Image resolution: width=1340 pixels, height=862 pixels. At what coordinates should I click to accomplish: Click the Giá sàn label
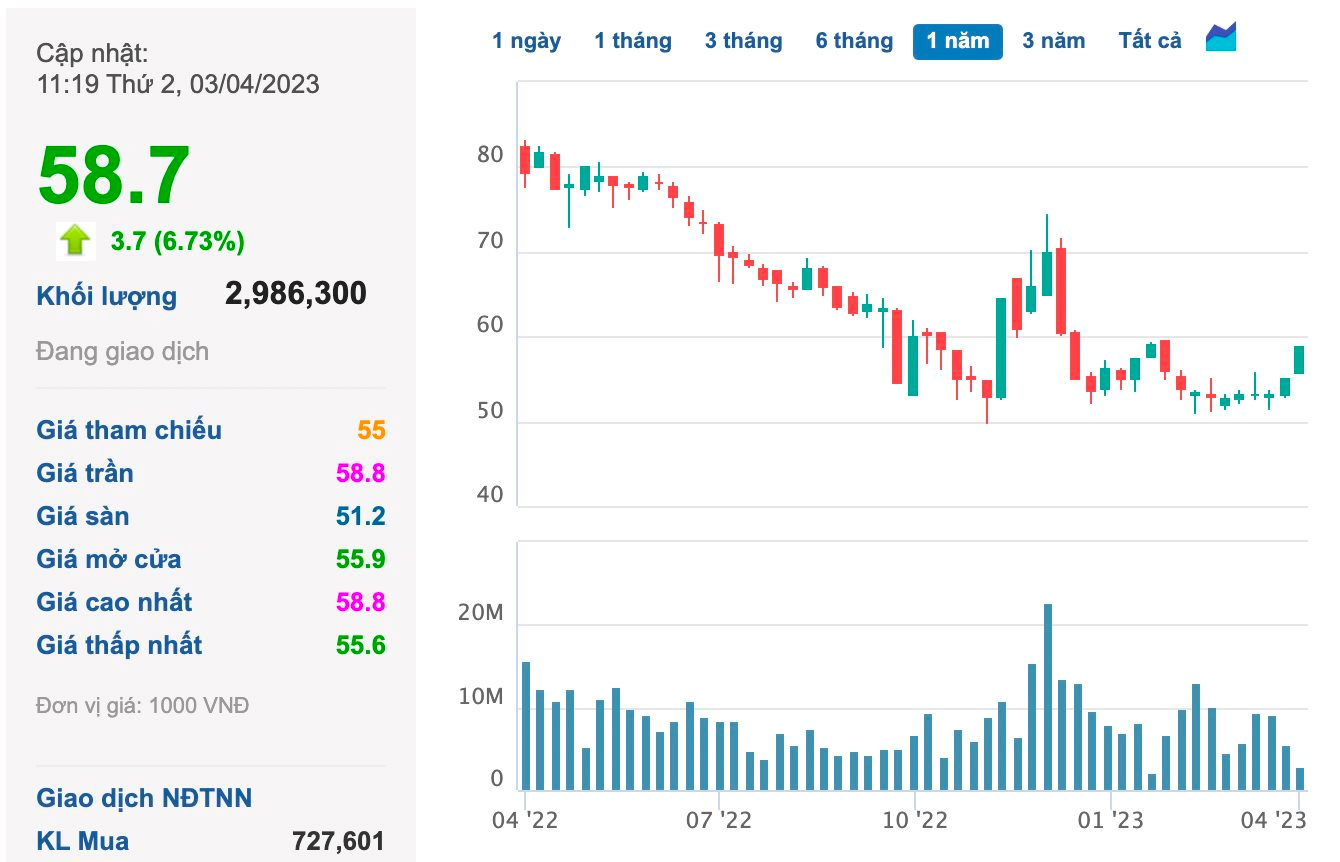pos(83,516)
